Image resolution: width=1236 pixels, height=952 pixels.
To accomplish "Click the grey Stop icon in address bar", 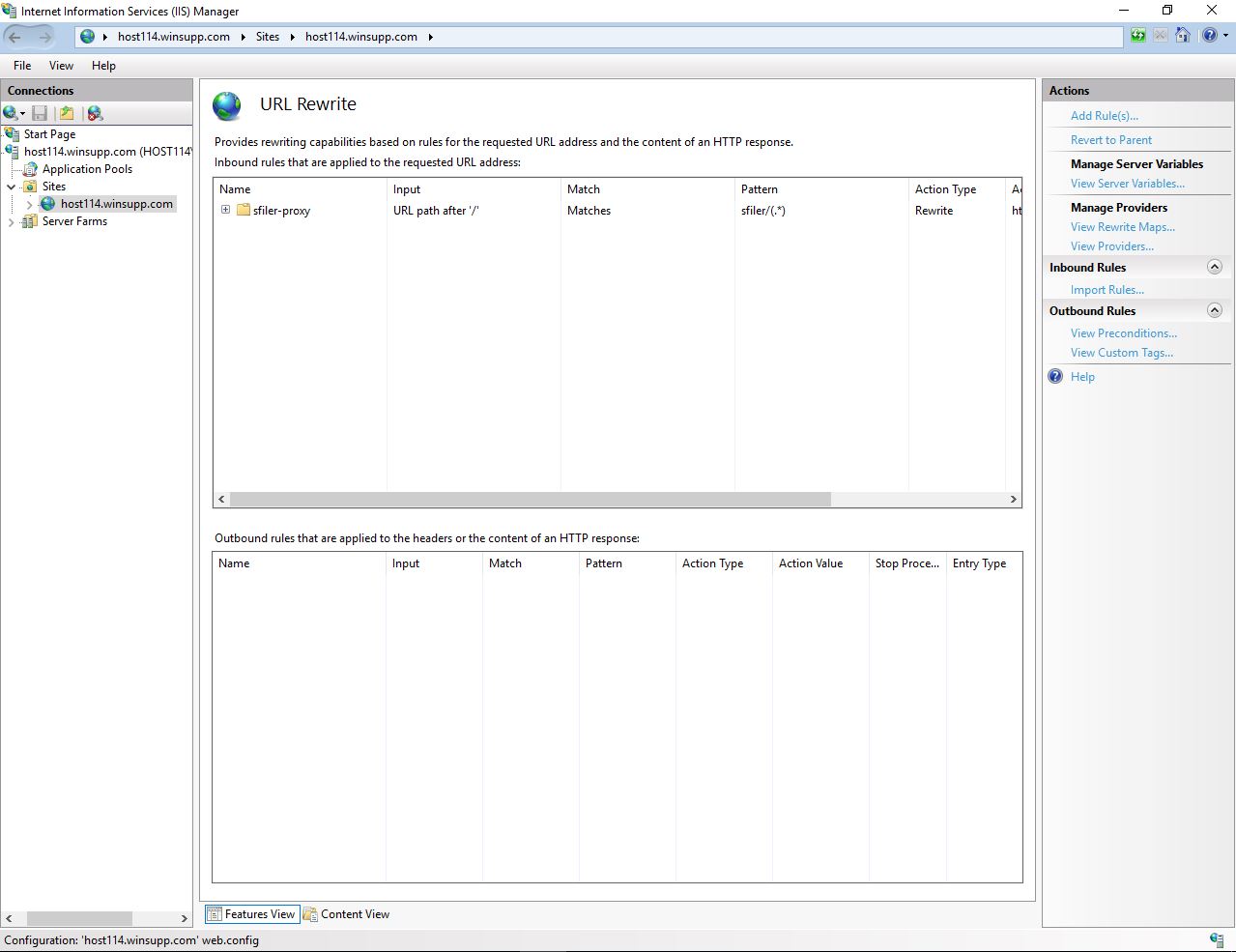I will click(x=1160, y=36).
